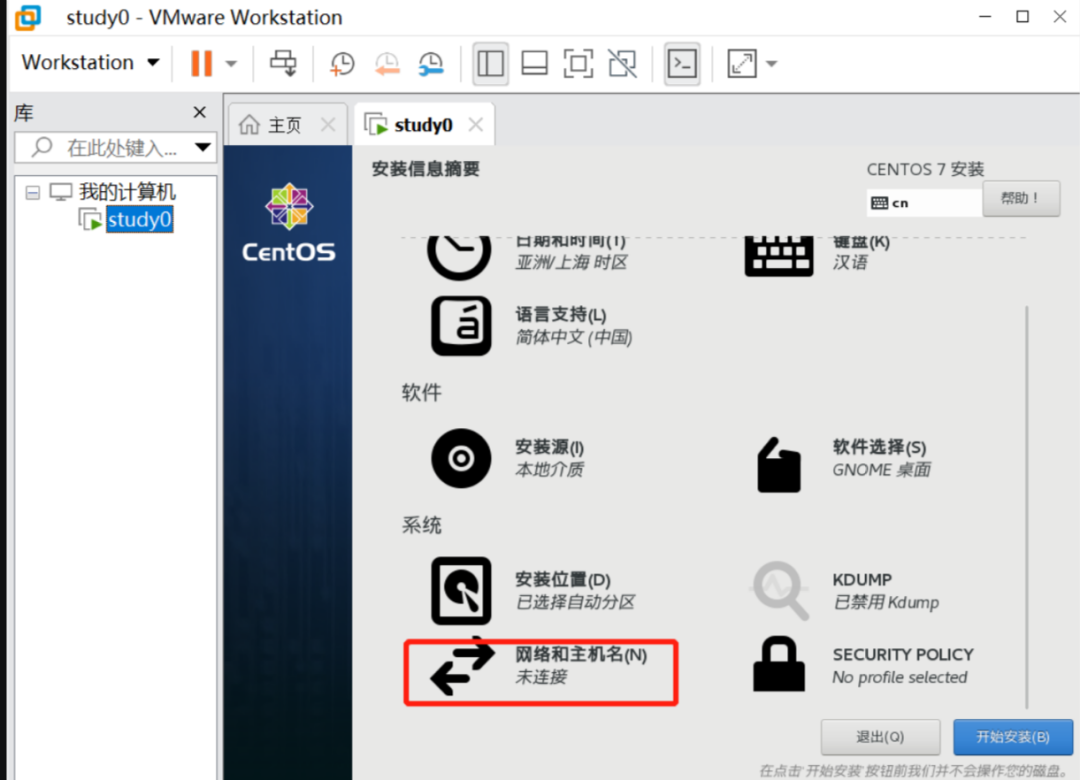Screen dimensions: 1080x780
Task: Click the '简体中文 (中国)' language text
Action: pos(574,338)
